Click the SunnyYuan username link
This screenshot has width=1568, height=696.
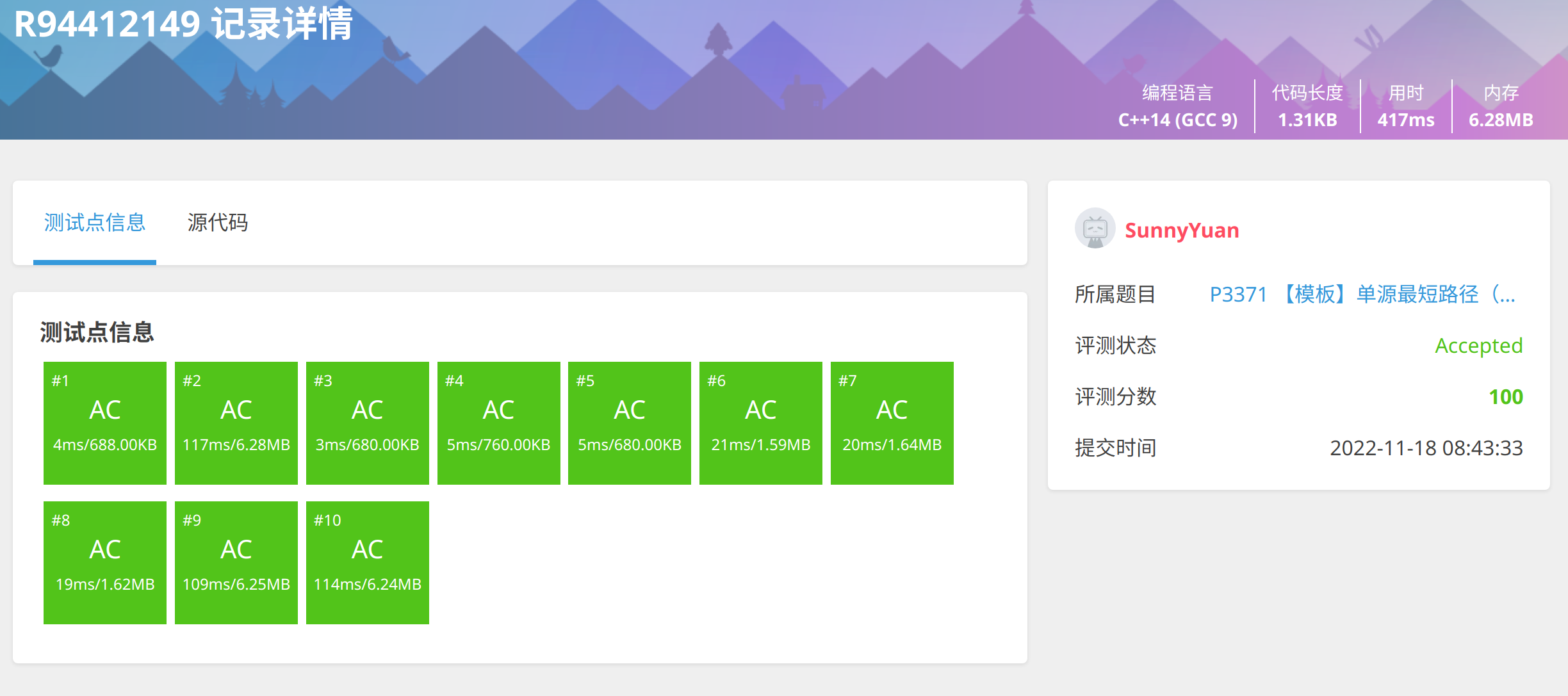tap(1182, 229)
